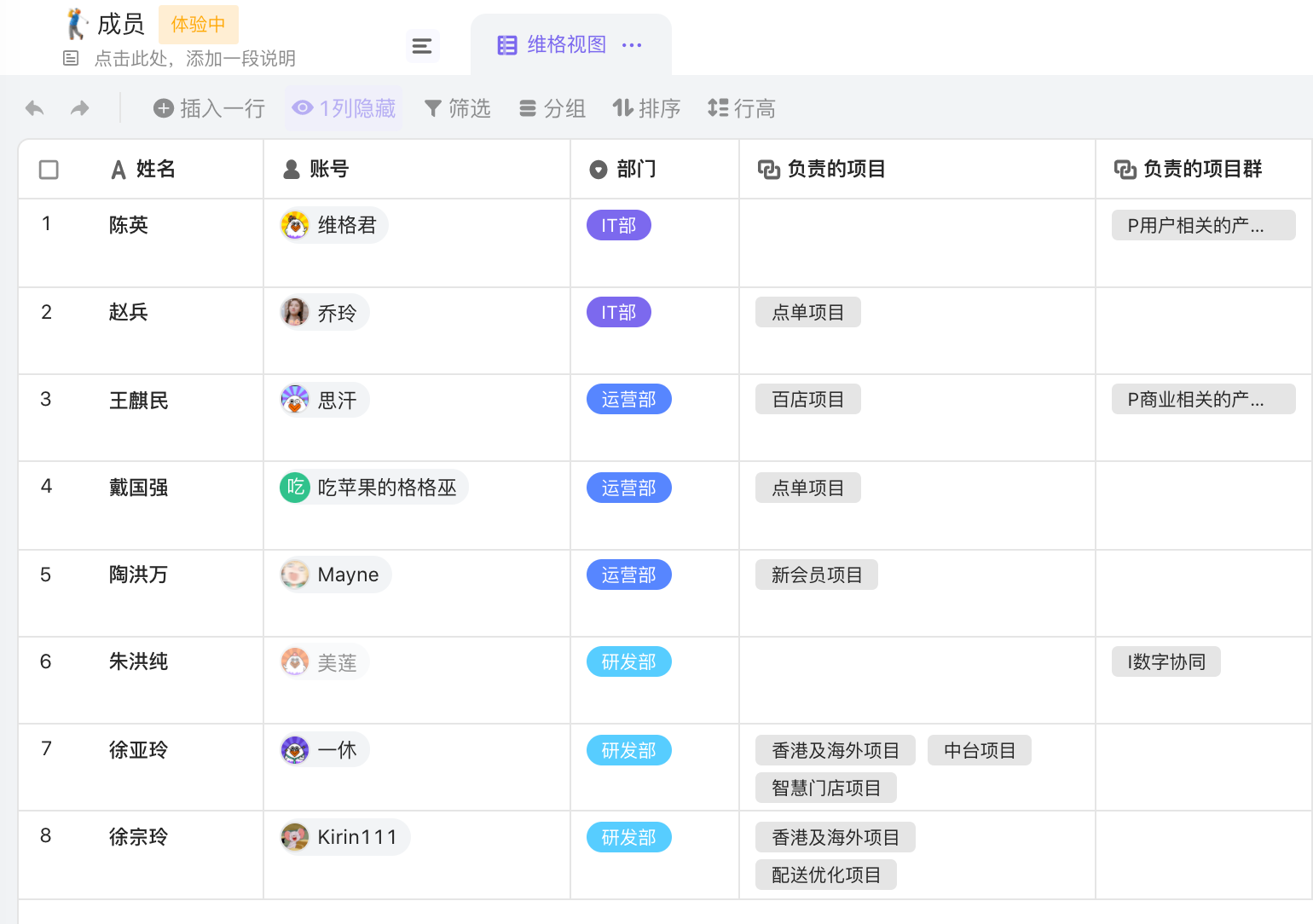Open the Group (分组) tool
Image resolution: width=1313 pixels, height=924 pixels.
[x=552, y=108]
